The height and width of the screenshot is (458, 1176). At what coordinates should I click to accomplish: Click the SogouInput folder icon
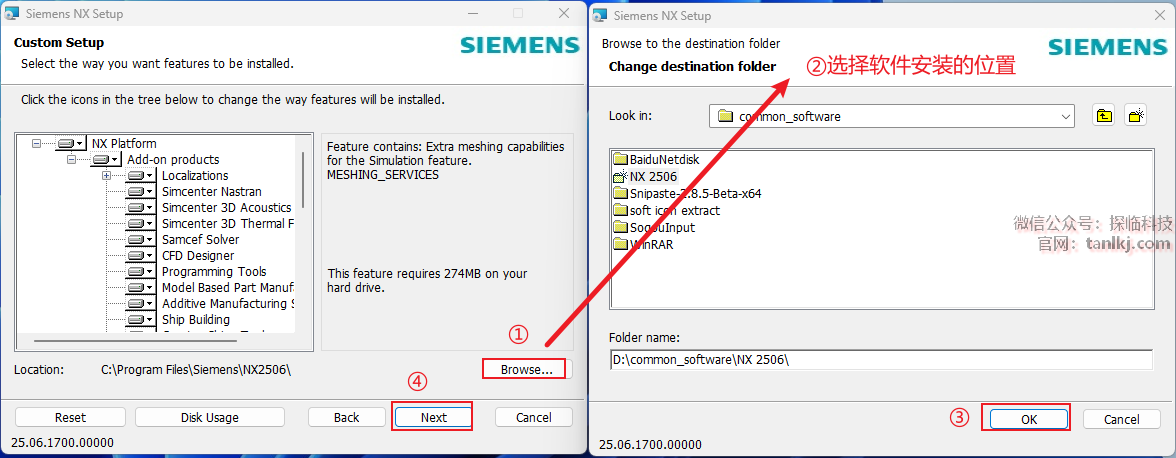tap(620, 227)
